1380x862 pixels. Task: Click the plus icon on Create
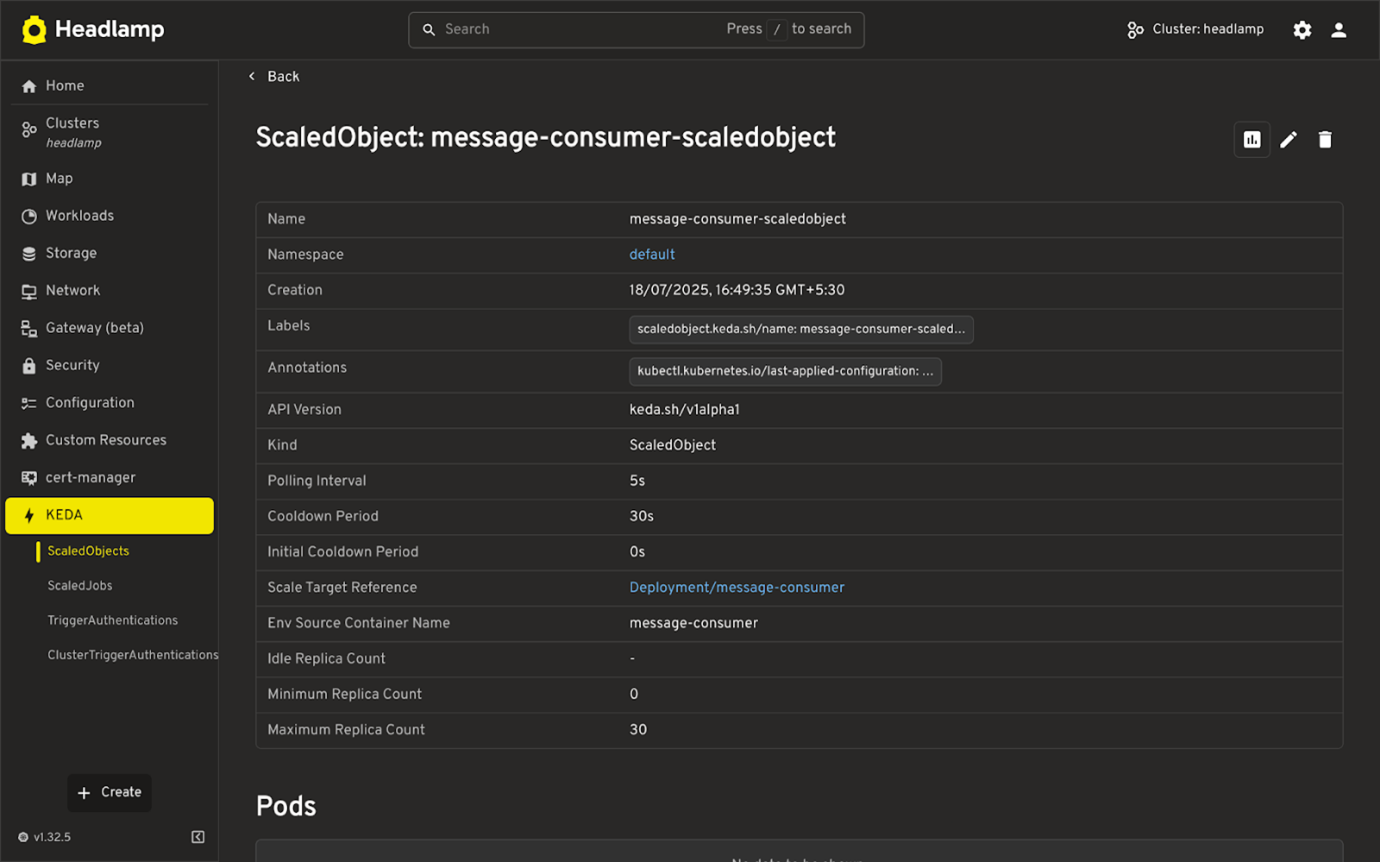tap(84, 793)
